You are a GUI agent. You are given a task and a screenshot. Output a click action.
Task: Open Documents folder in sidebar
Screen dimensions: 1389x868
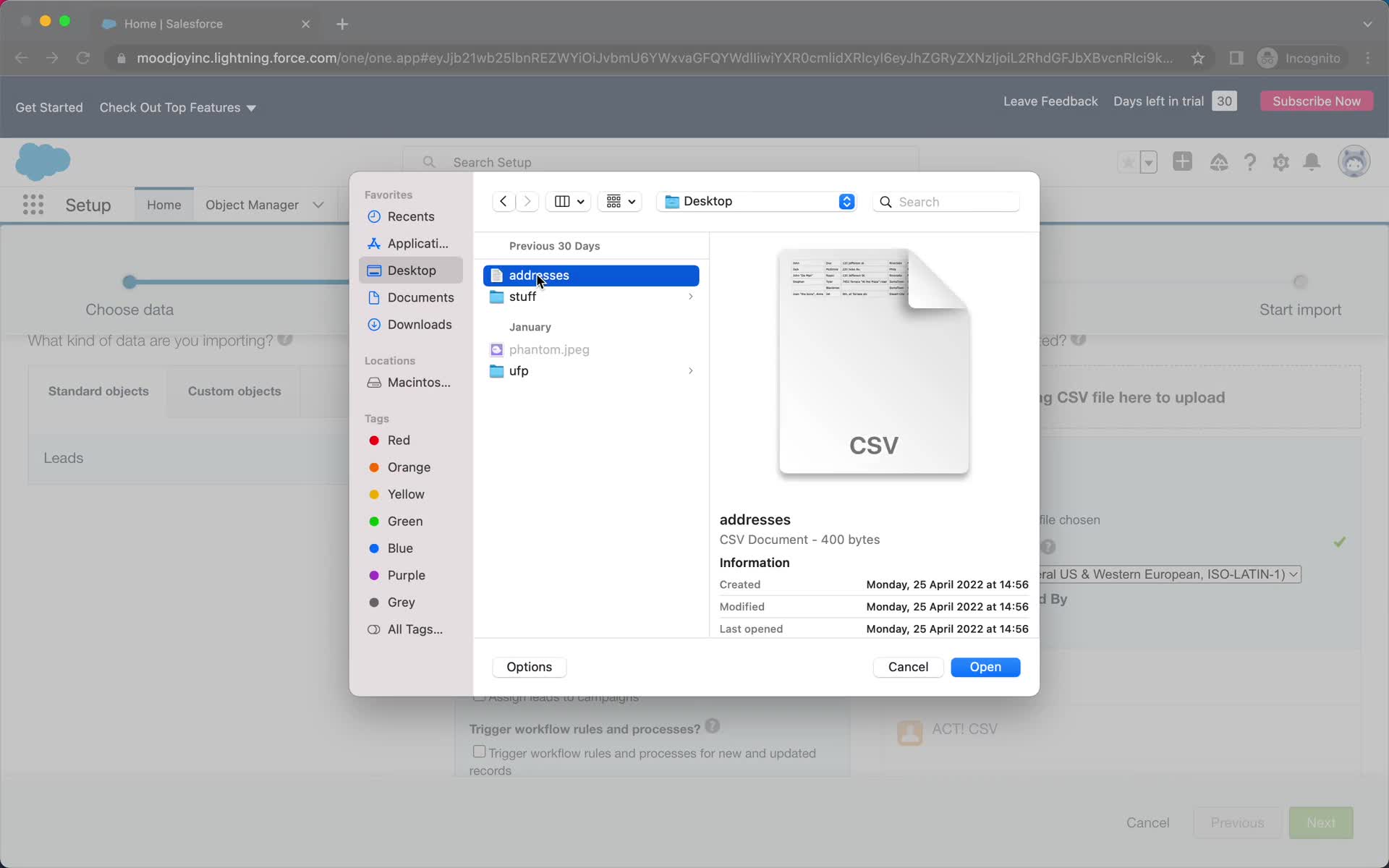pos(410,298)
